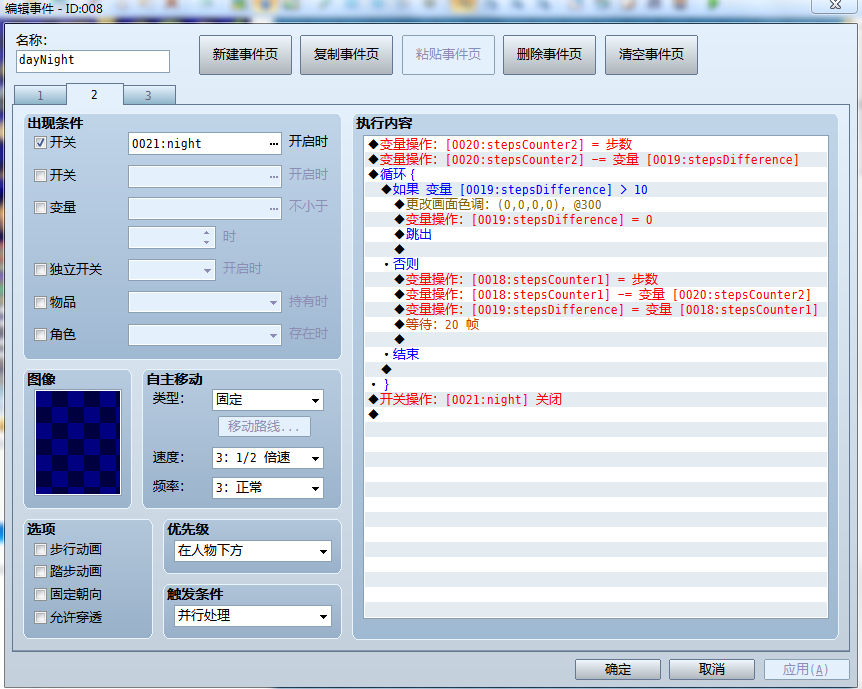862x689 pixels.
Task: Uncheck the first 开关 condition checkbox
Action: (40, 143)
